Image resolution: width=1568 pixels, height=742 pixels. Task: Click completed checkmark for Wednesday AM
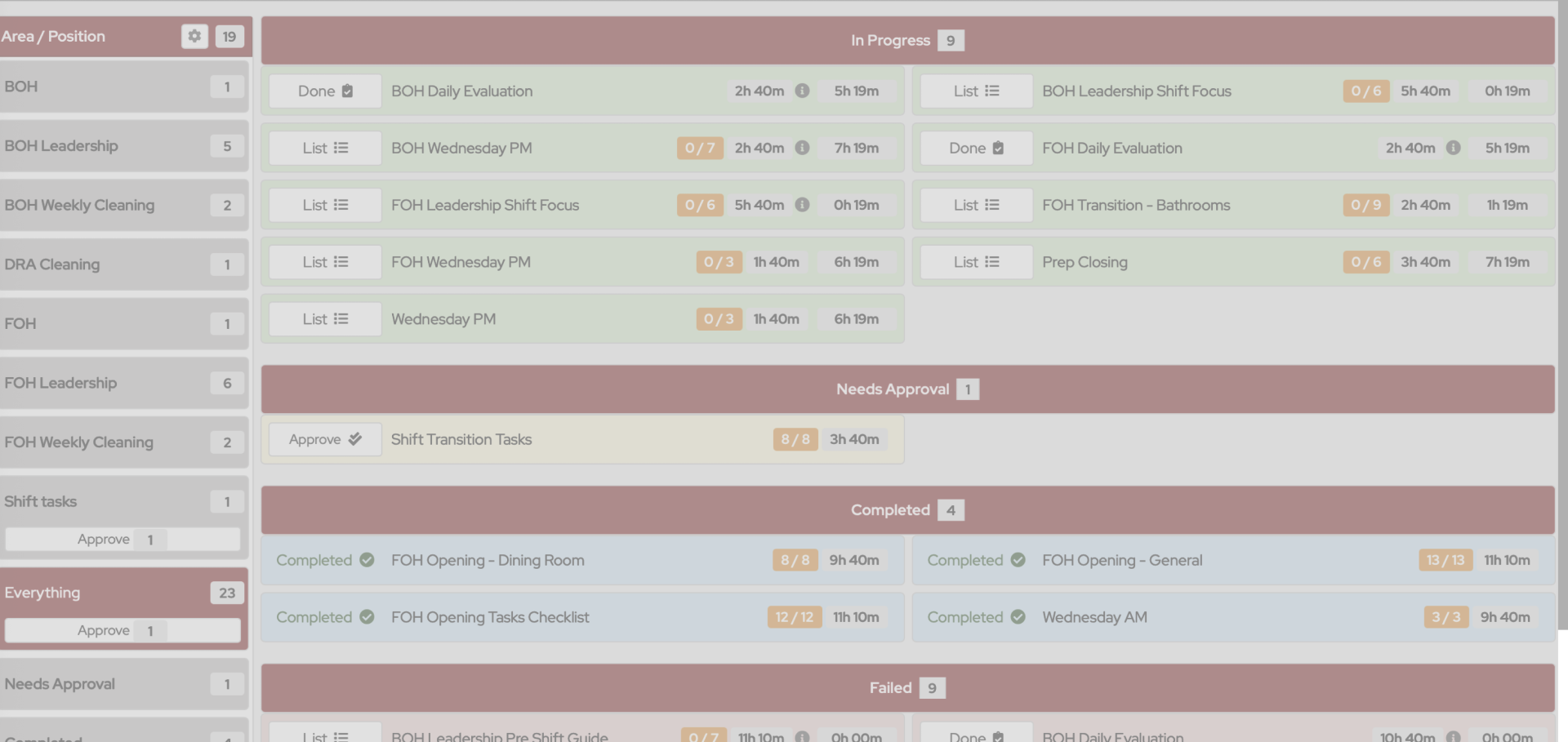(1018, 617)
